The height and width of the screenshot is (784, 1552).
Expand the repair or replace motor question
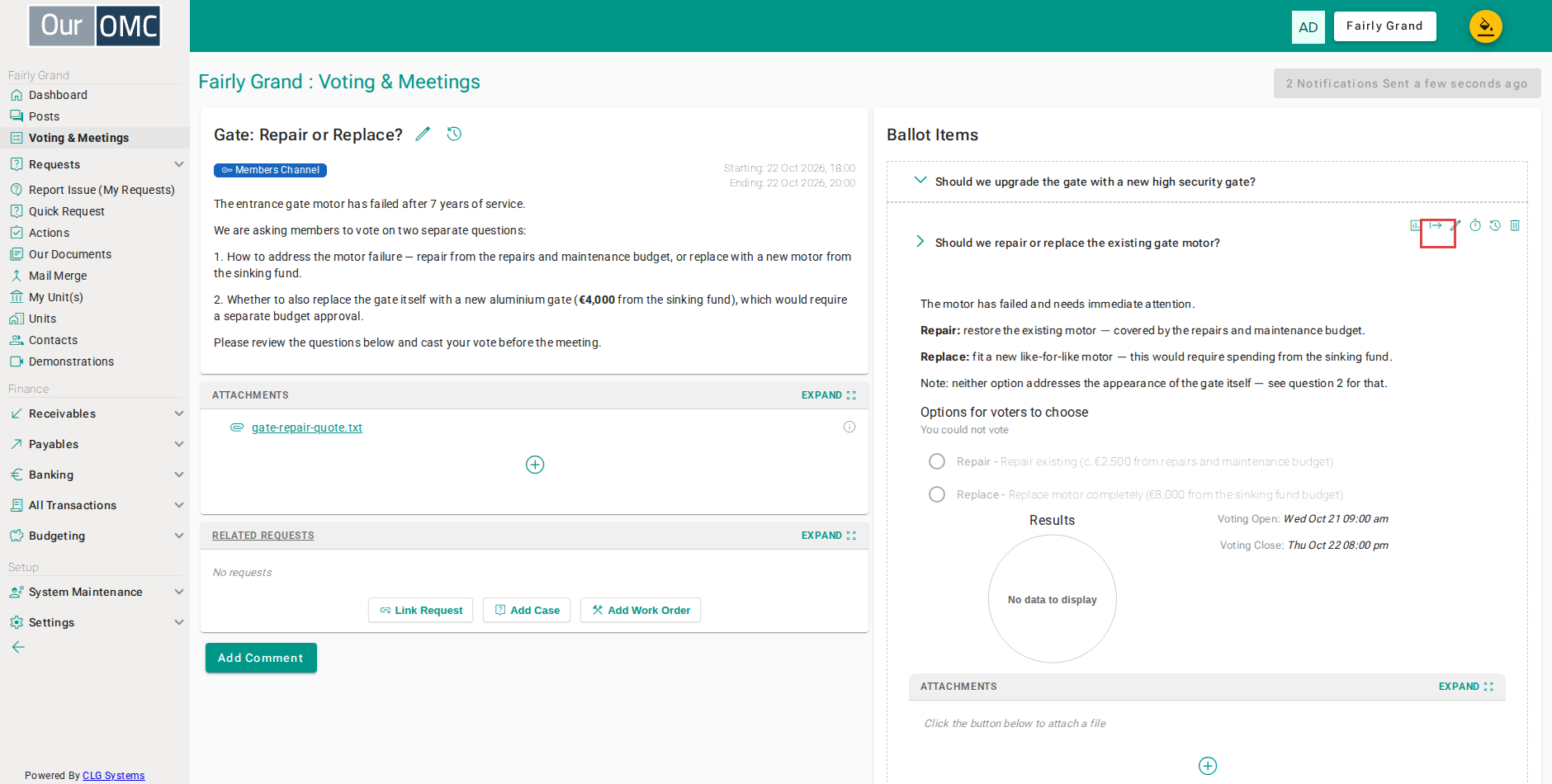coord(920,241)
